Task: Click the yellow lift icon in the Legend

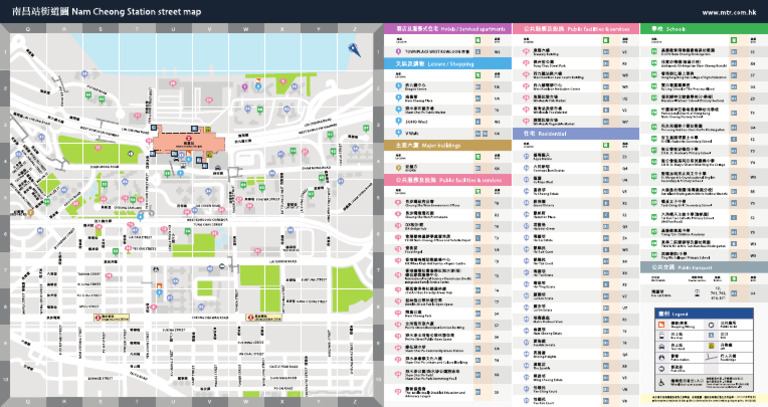Action: click(x=711, y=346)
